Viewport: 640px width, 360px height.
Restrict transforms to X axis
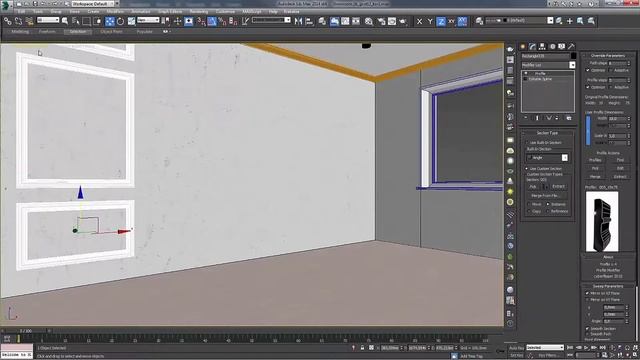[x=419, y=21]
